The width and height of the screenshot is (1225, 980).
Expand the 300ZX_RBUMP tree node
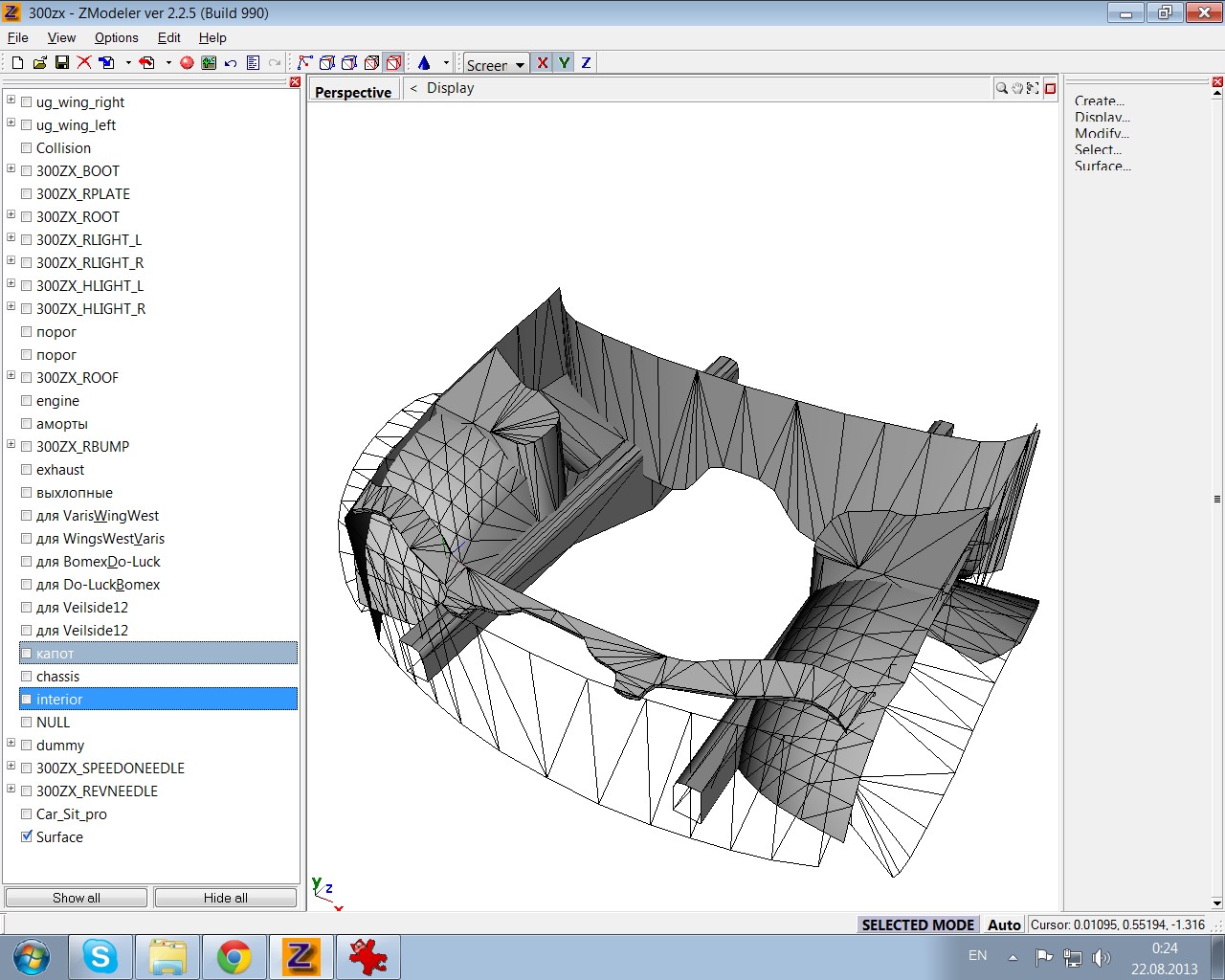click(x=11, y=444)
